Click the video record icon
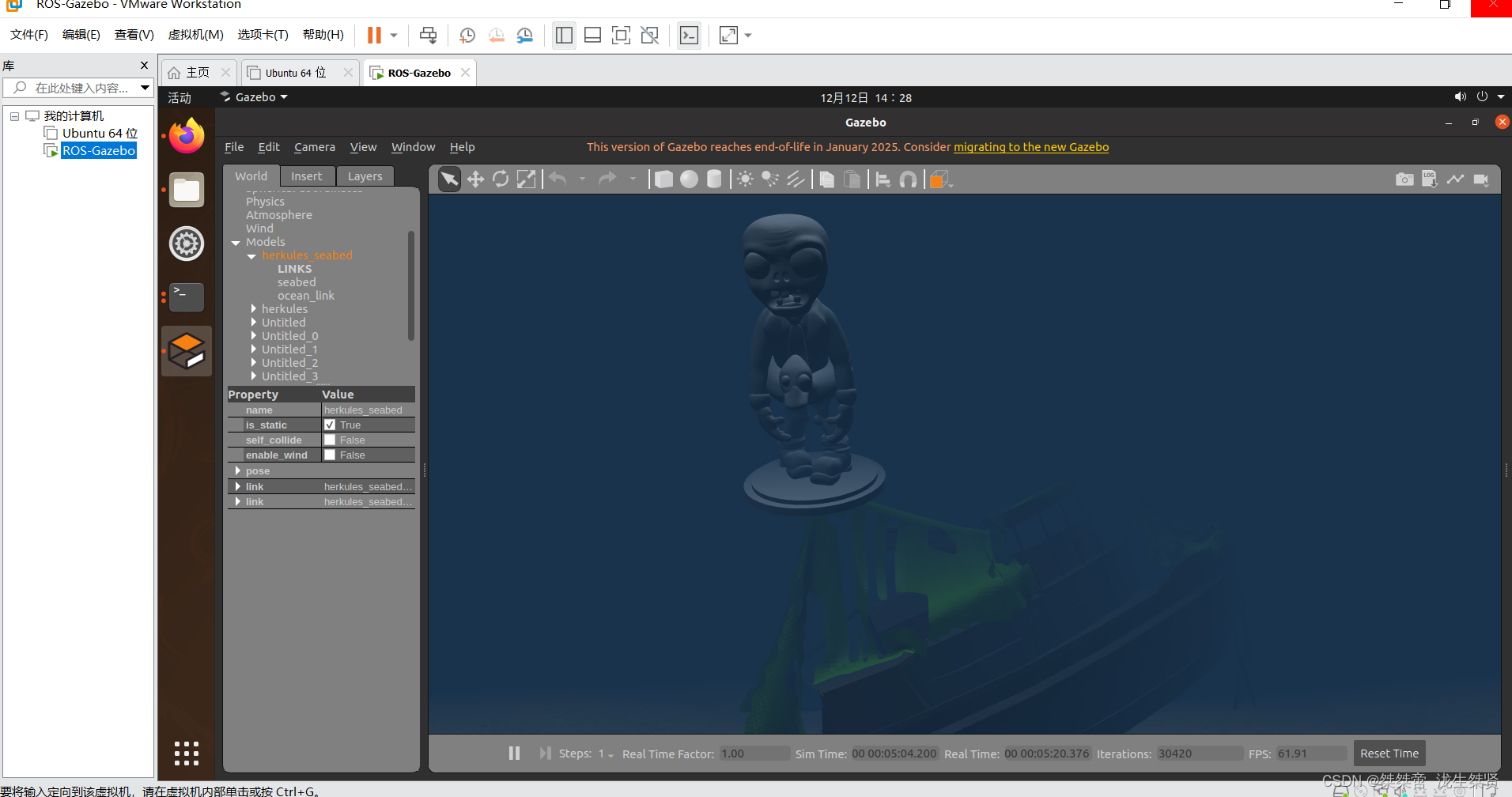The height and width of the screenshot is (797, 1512). 1481,179
